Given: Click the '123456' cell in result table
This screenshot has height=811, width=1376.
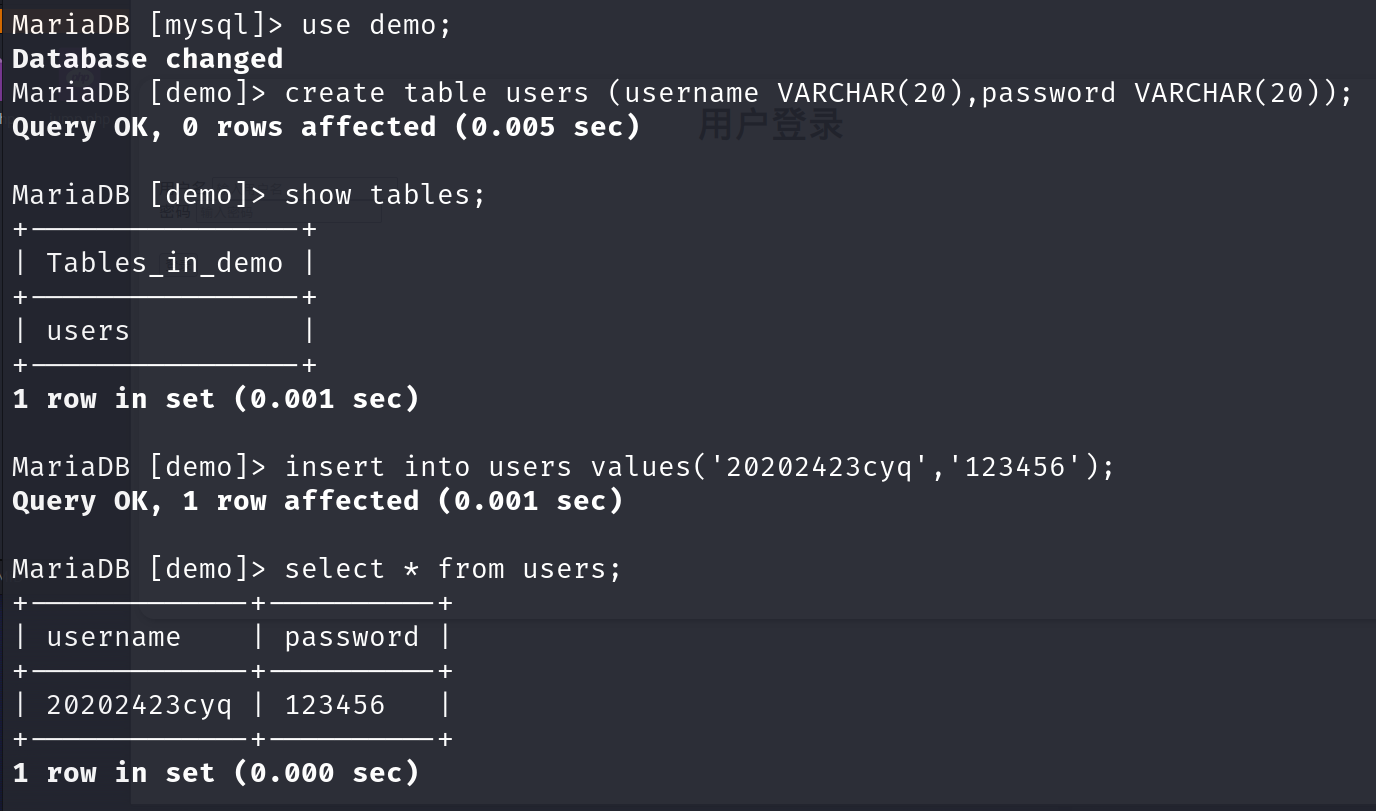Looking at the screenshot, I should click(x=335, y=705).
